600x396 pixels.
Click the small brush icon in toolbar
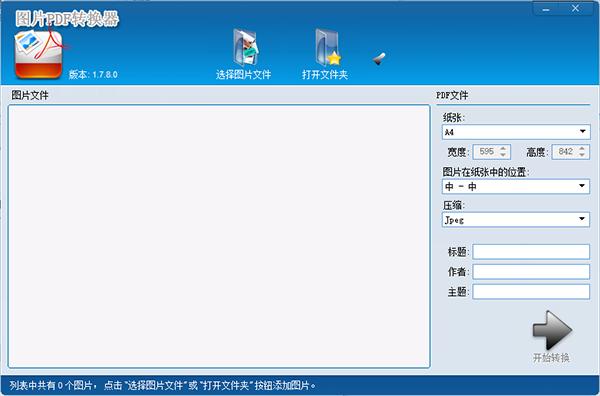[379, 59]
